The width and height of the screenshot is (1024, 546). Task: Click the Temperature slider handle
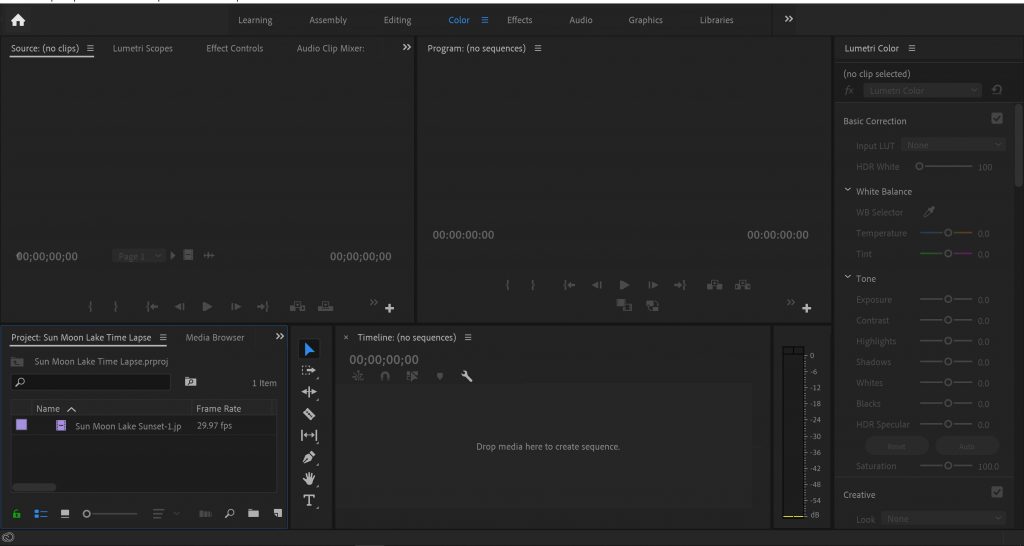point(948,233)
